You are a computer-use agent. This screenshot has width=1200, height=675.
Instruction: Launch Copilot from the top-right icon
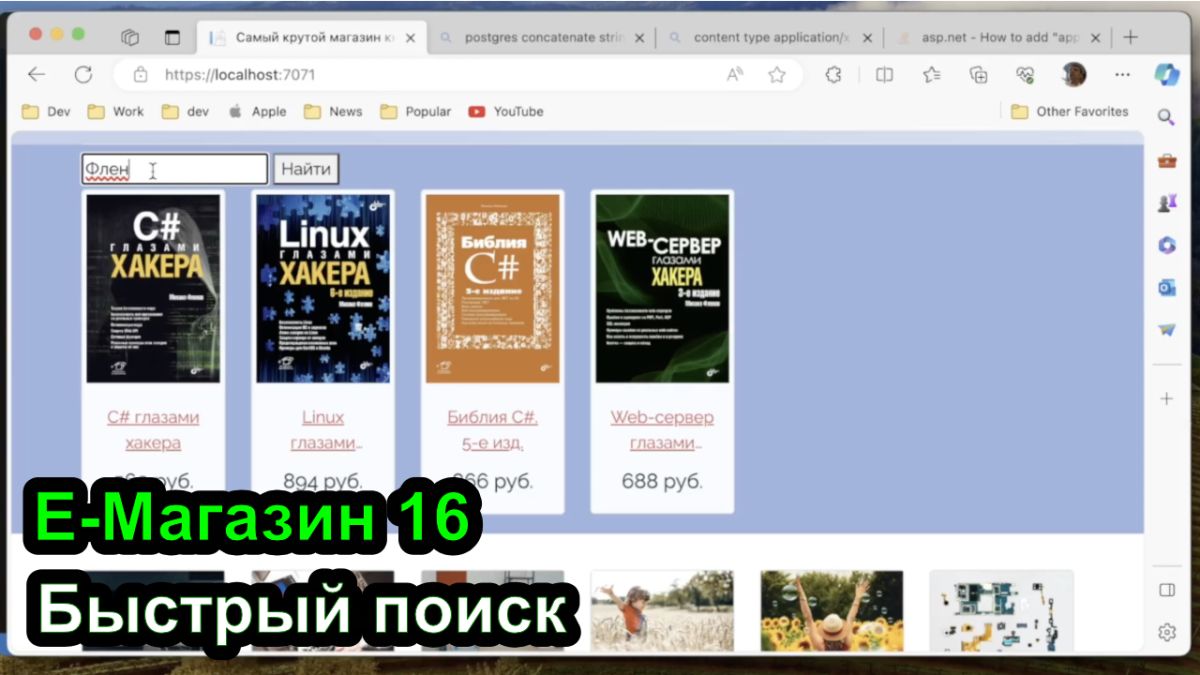(1166, 74)
